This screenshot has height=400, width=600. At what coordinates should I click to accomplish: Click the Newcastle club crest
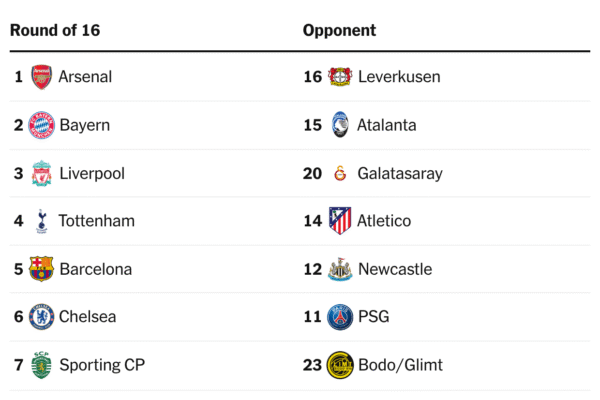(340, 269)
